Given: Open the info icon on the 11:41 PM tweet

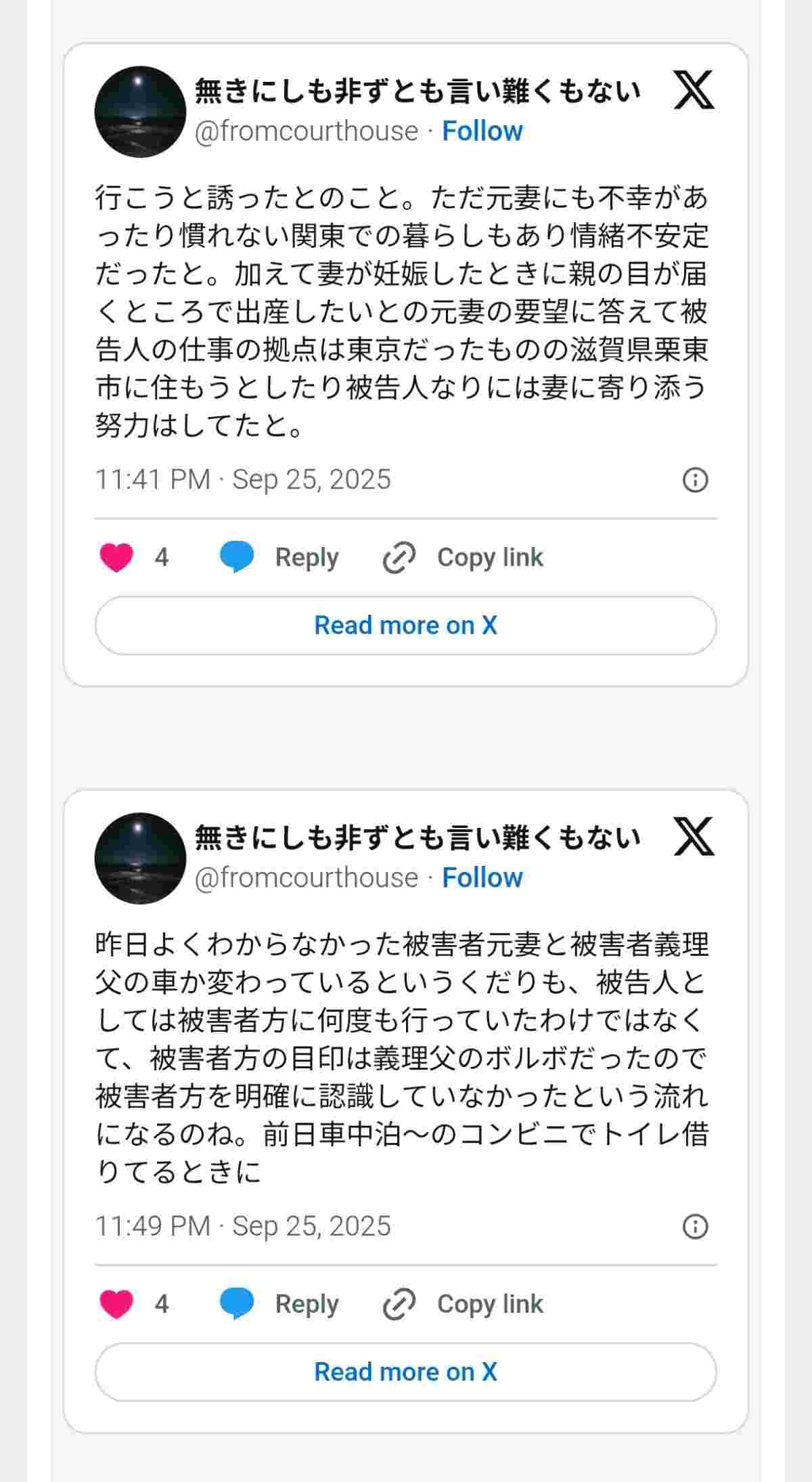Looking at the screenshot, I should pyautogui.click(x=695, y=480).
